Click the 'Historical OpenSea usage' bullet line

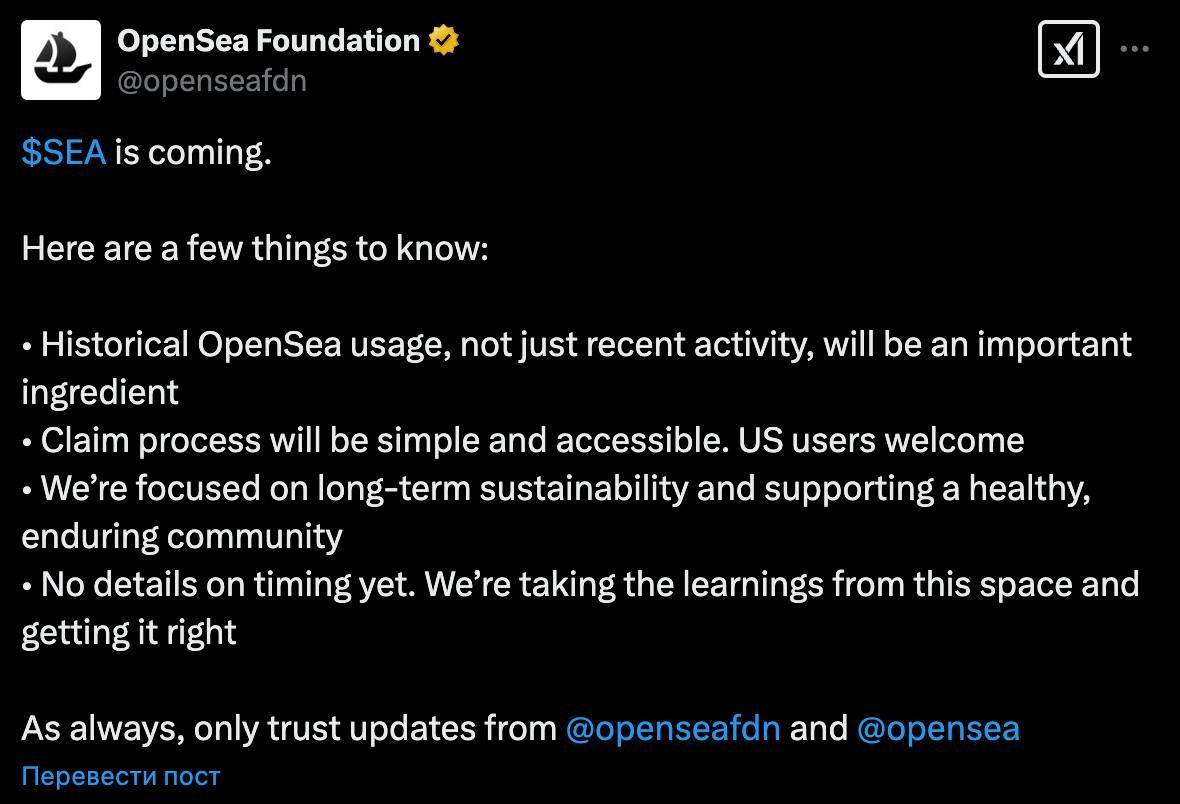(576, 345)
